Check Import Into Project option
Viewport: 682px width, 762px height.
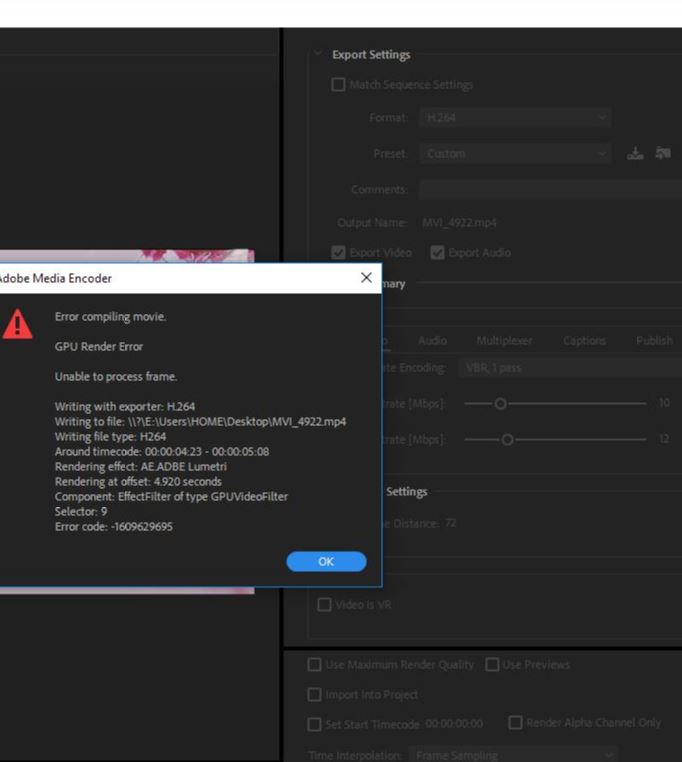pos(315,694)
